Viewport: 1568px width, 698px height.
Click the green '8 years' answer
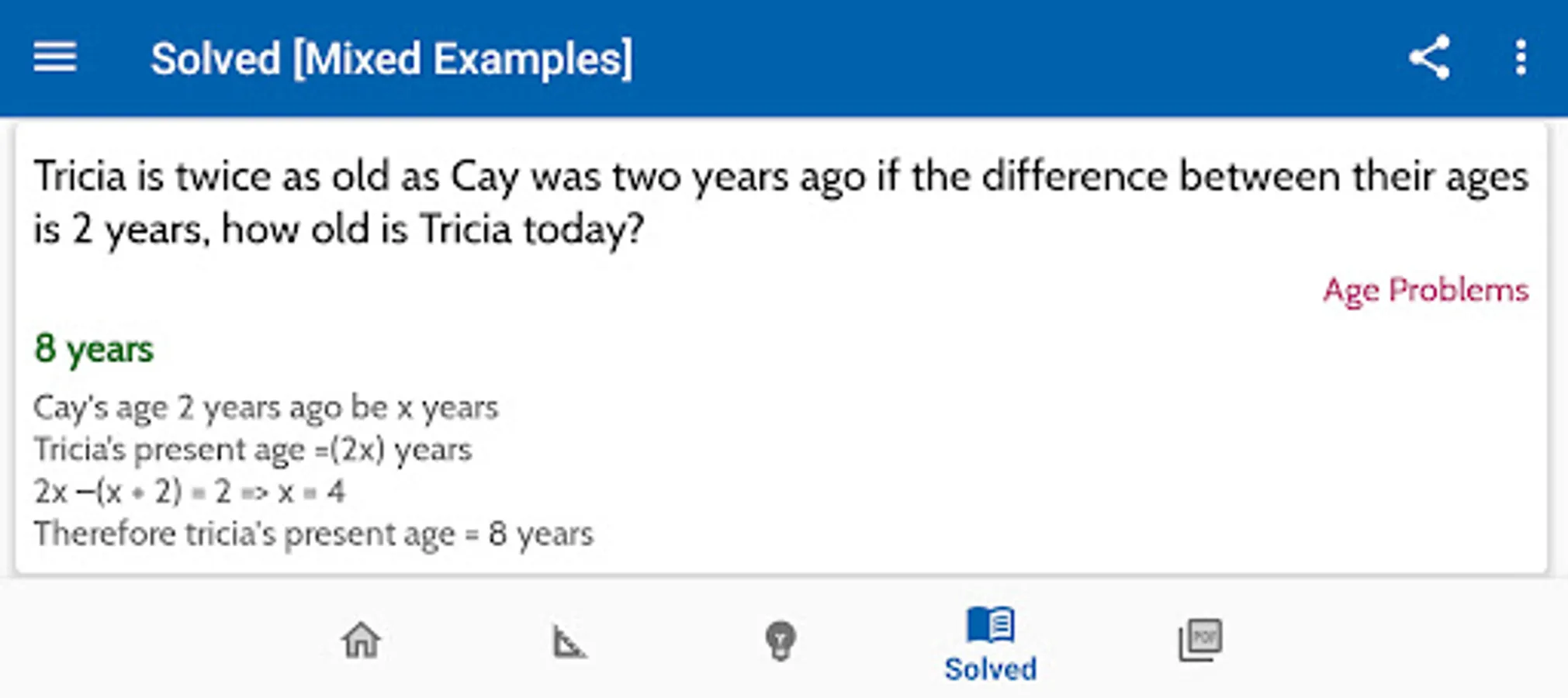94,349
